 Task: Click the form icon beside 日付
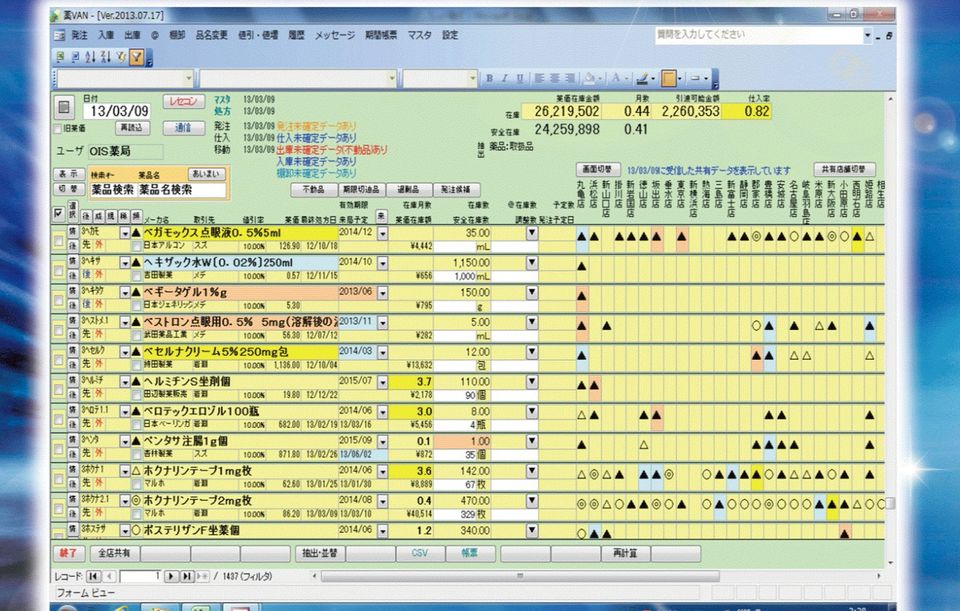pos(63,107)
